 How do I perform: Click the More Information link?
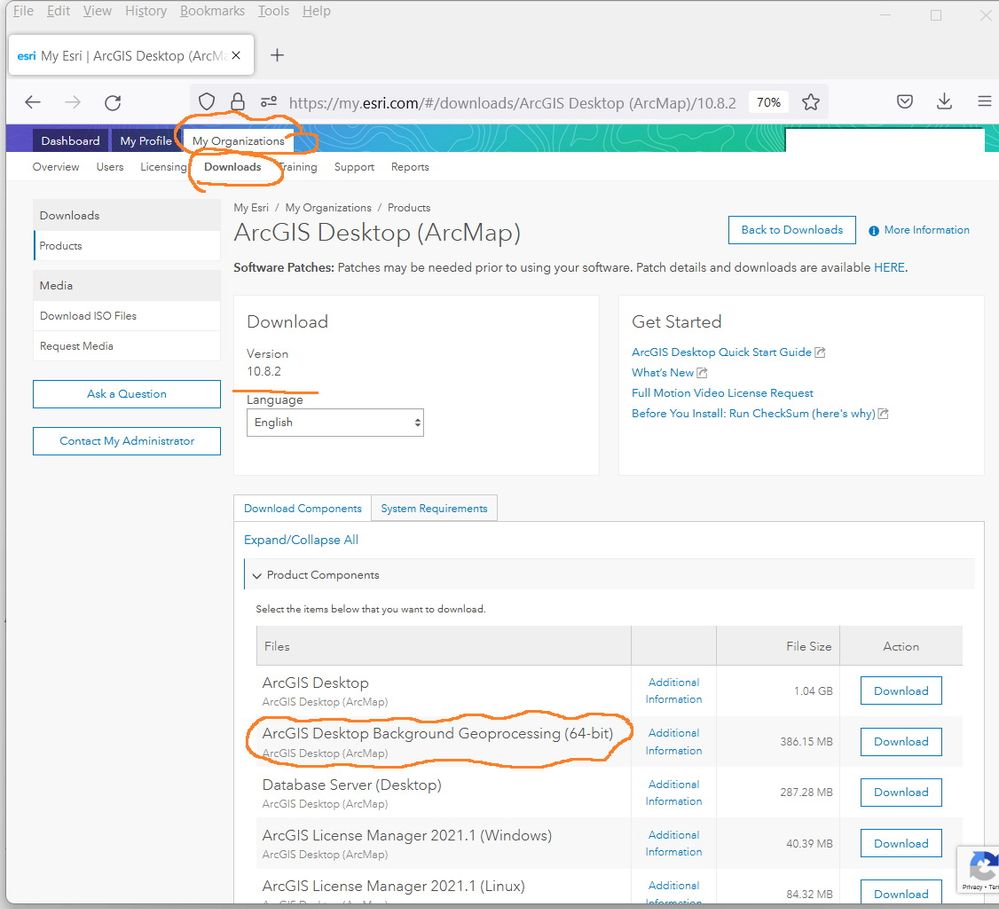(x=919, y=230)
